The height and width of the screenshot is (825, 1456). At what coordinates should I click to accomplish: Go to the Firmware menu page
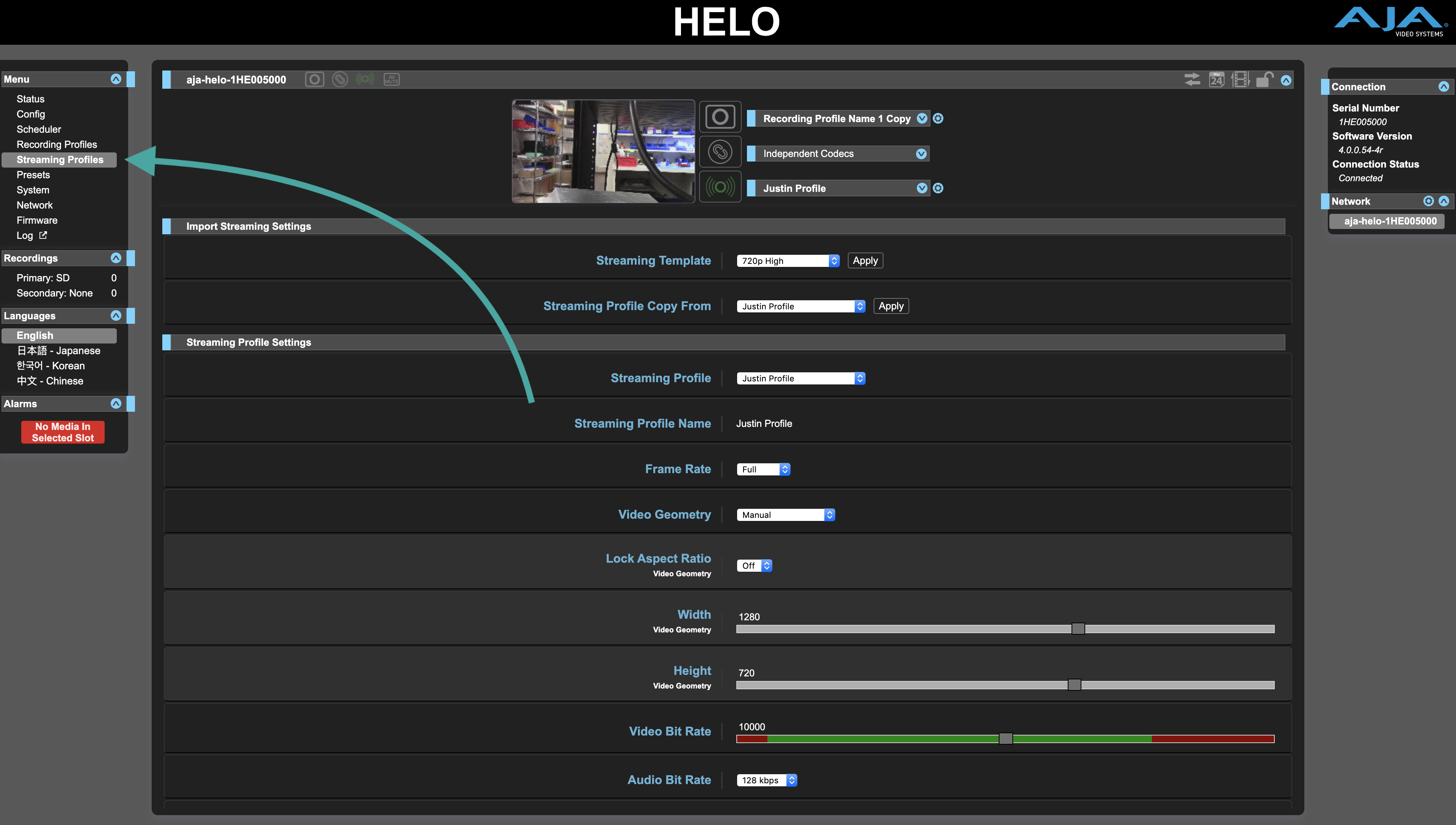click(x=37, y=220)
